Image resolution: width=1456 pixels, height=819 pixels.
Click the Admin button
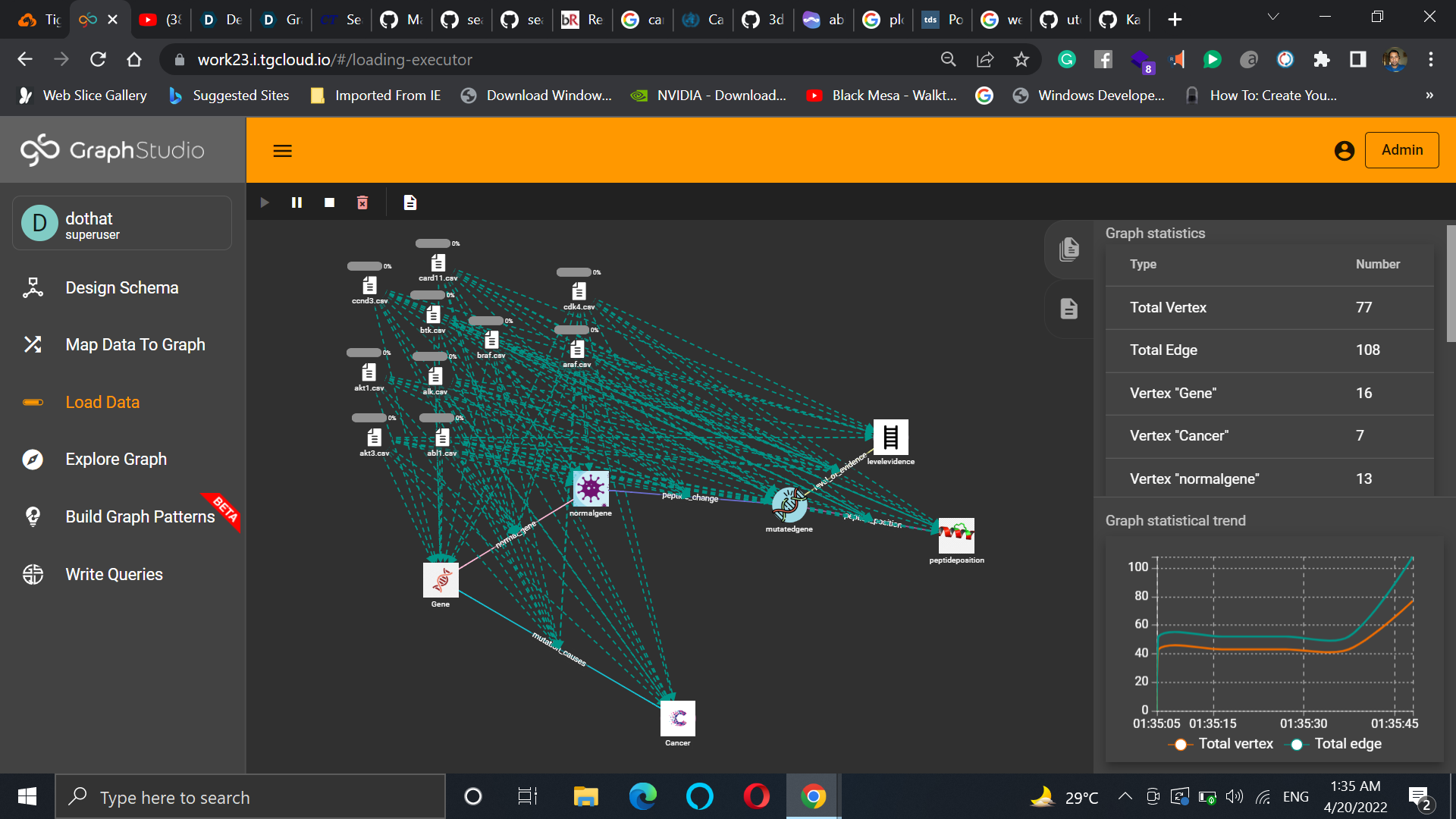tap(1401, 150)
